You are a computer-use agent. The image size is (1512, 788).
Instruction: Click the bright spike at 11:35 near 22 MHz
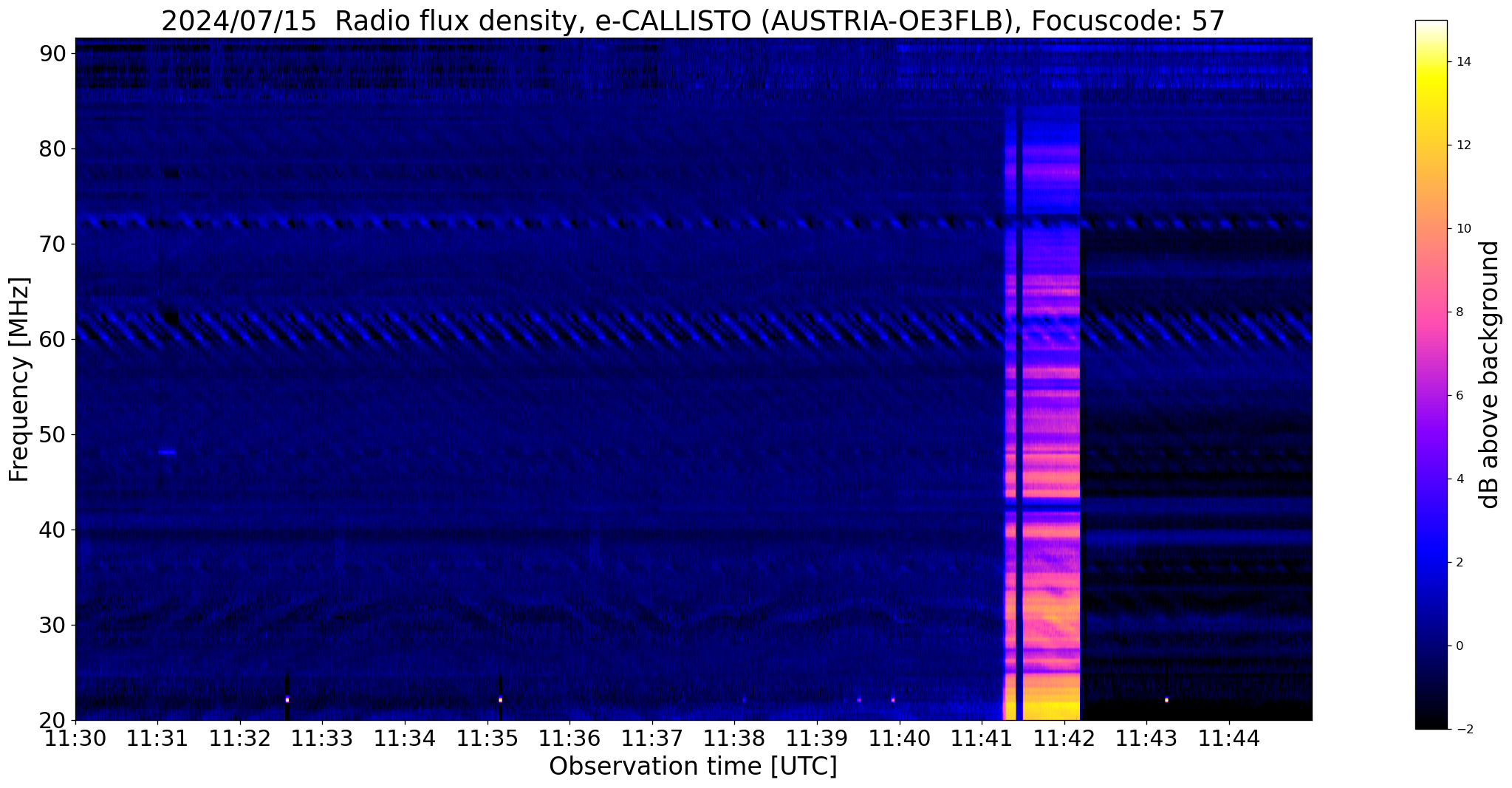click(500, 699)
